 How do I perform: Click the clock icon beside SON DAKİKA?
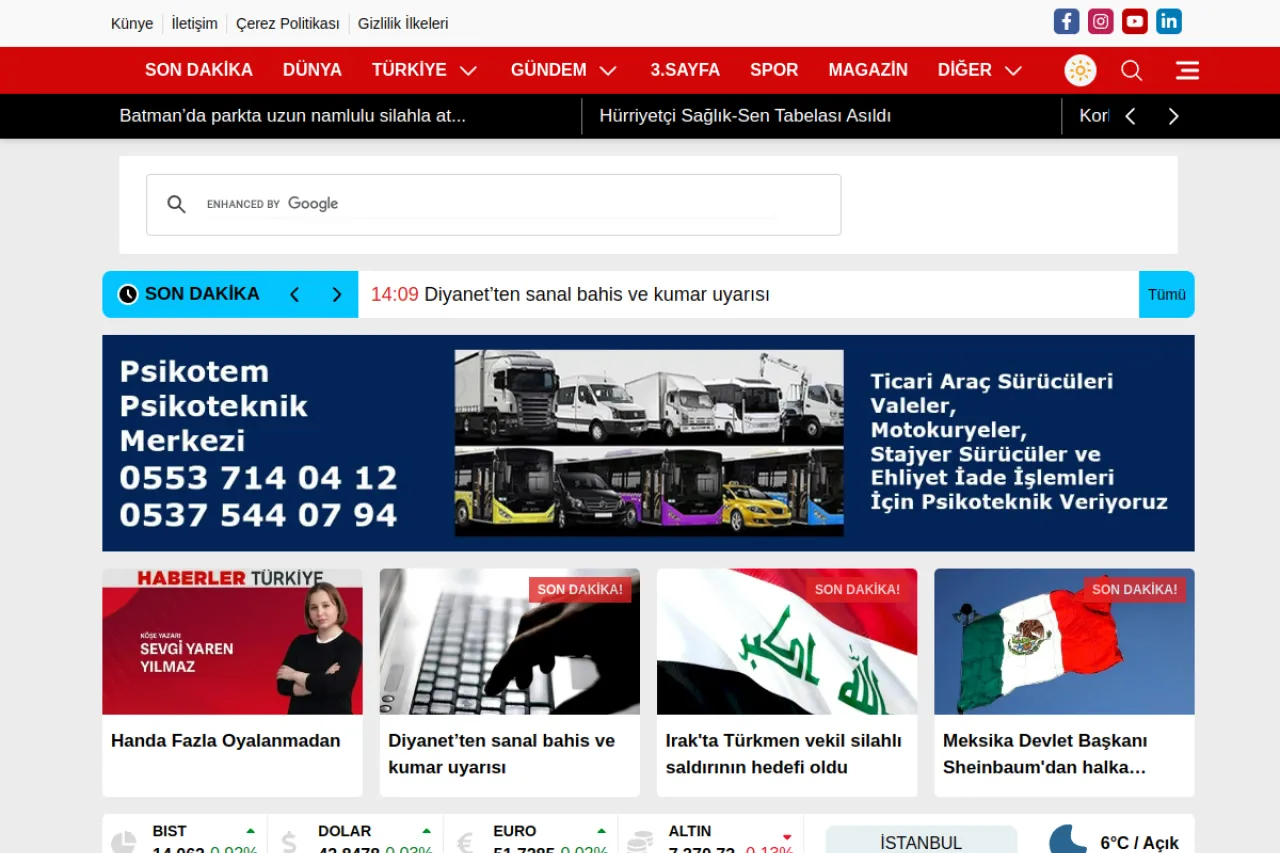(128, 294)
